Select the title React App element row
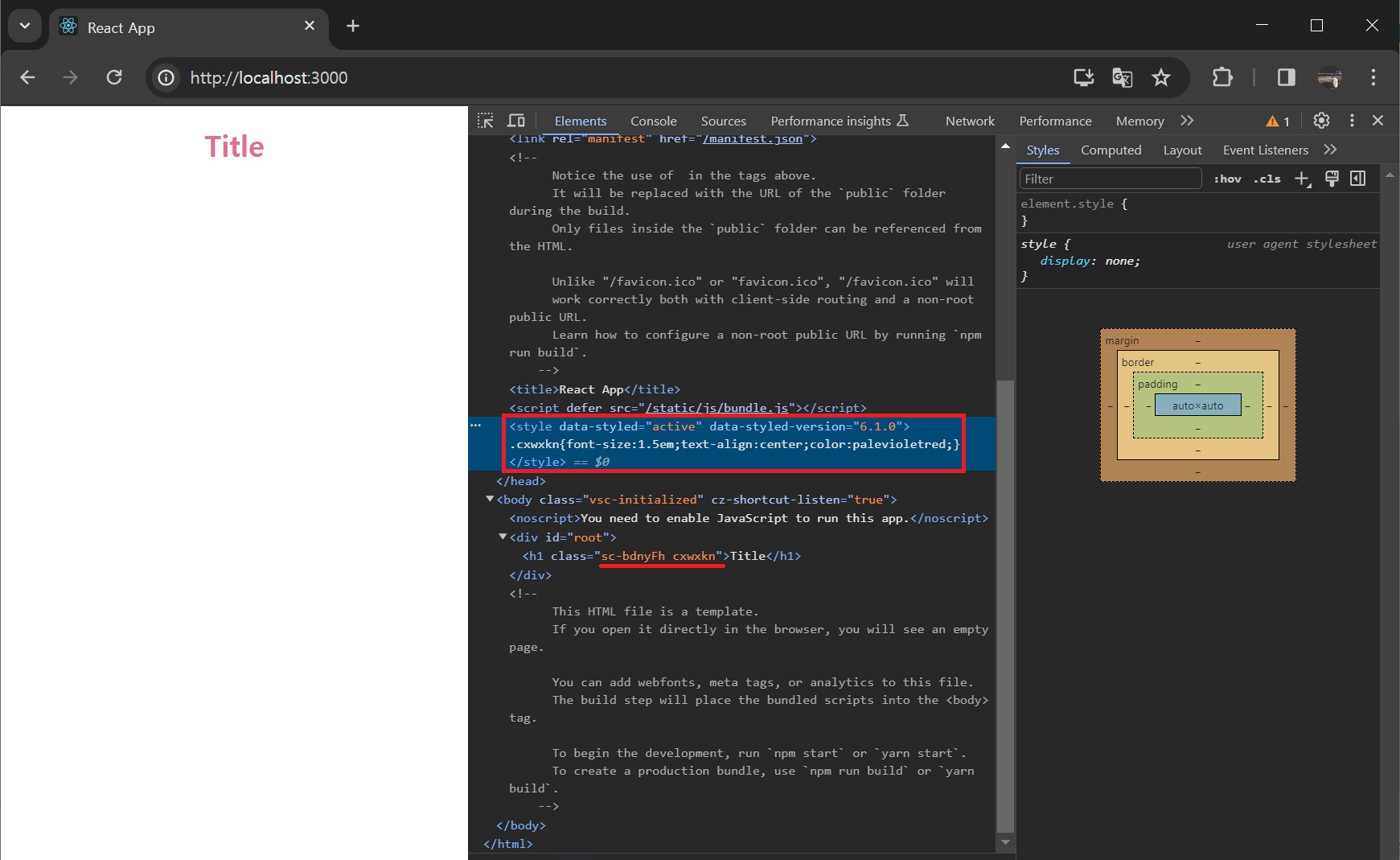The width and height of the screenshot is (1400, 860). pos(594,389)
